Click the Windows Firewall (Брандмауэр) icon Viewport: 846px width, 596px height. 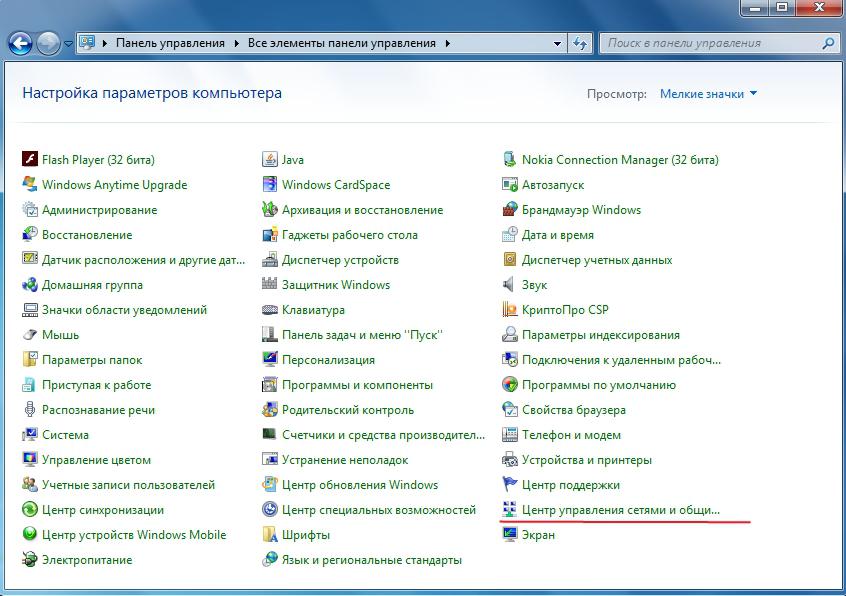point(509,210)
